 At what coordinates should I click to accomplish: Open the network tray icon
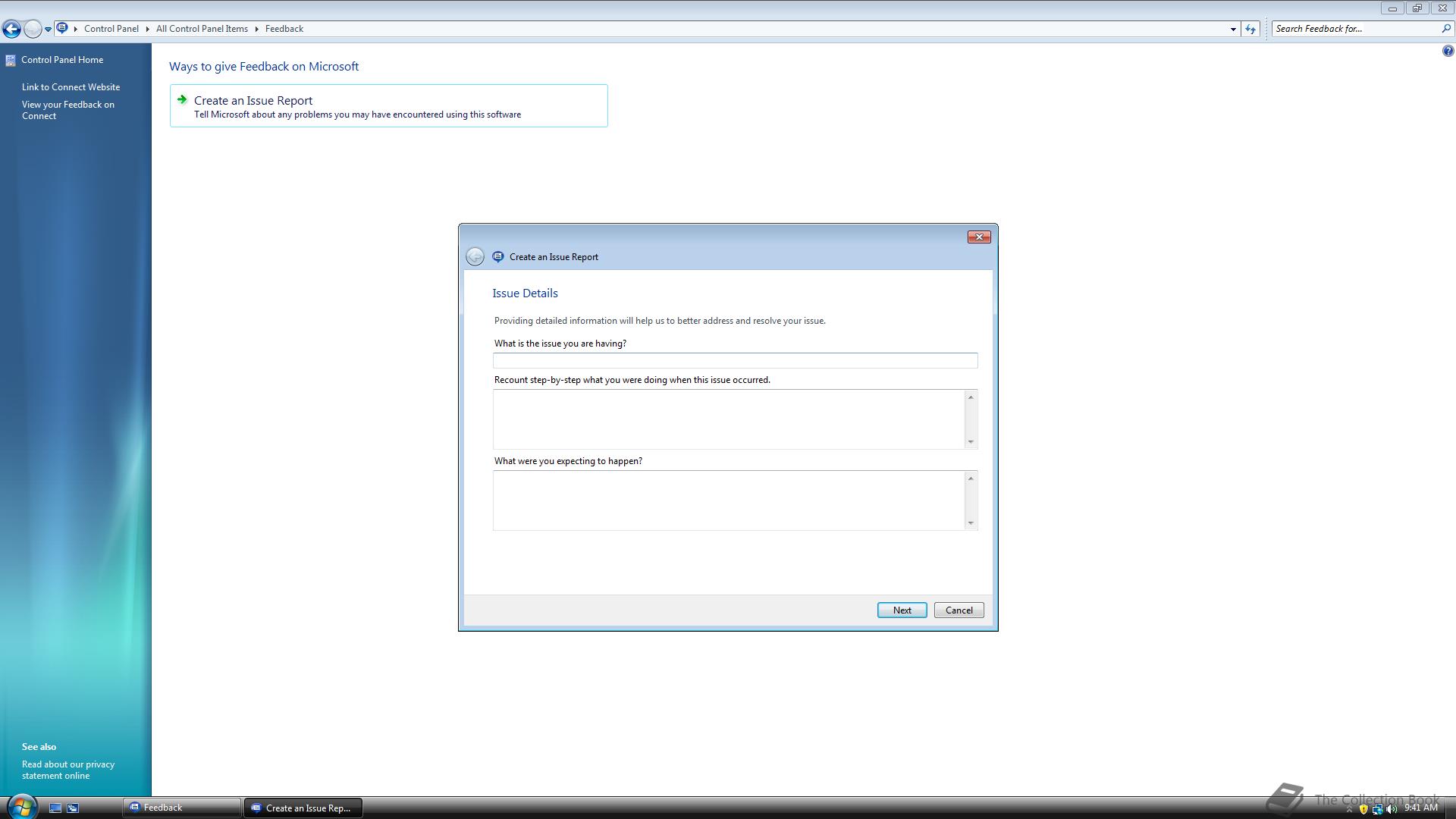point(1377,809)
